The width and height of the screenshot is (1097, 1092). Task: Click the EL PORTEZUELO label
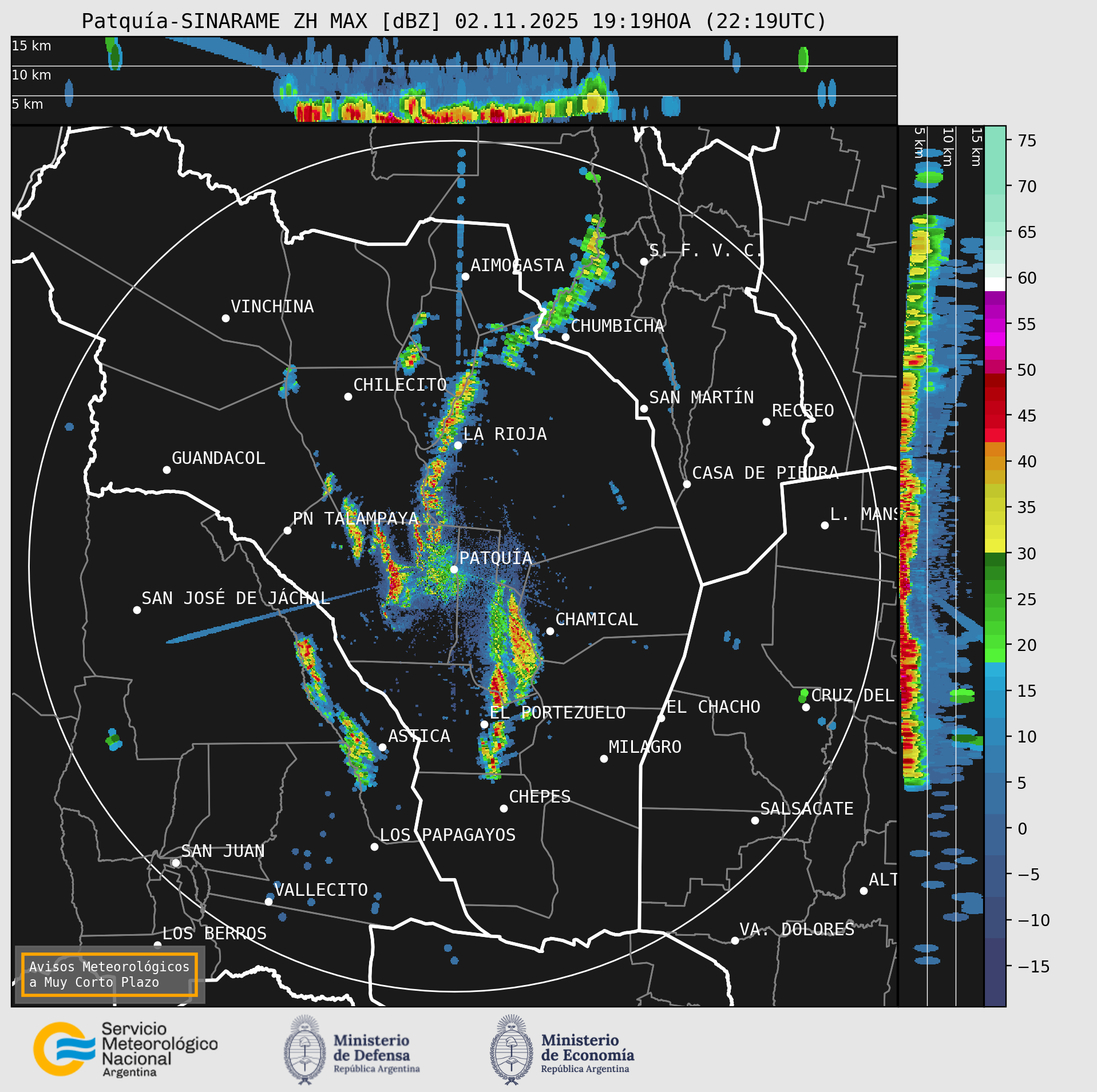click(x=558, y=713)
